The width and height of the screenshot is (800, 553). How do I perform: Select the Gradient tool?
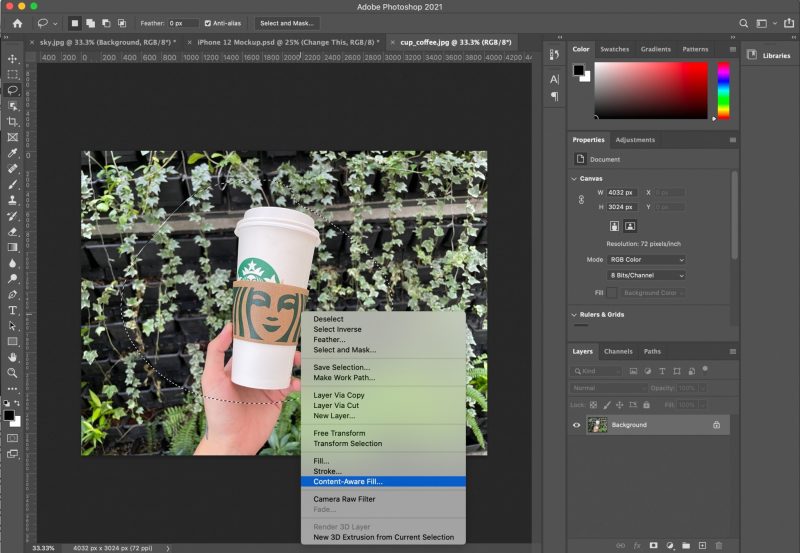tap(12, 247)
